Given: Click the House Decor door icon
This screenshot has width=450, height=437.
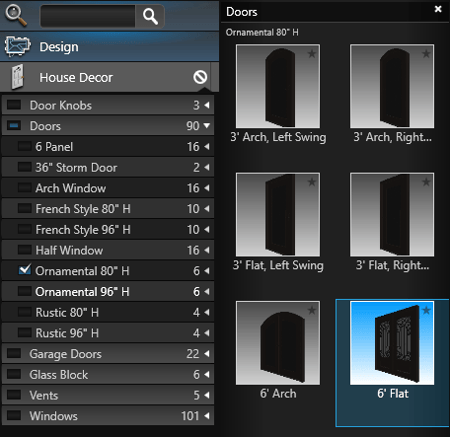Looking at the screenshot, I should pos(18,77).
